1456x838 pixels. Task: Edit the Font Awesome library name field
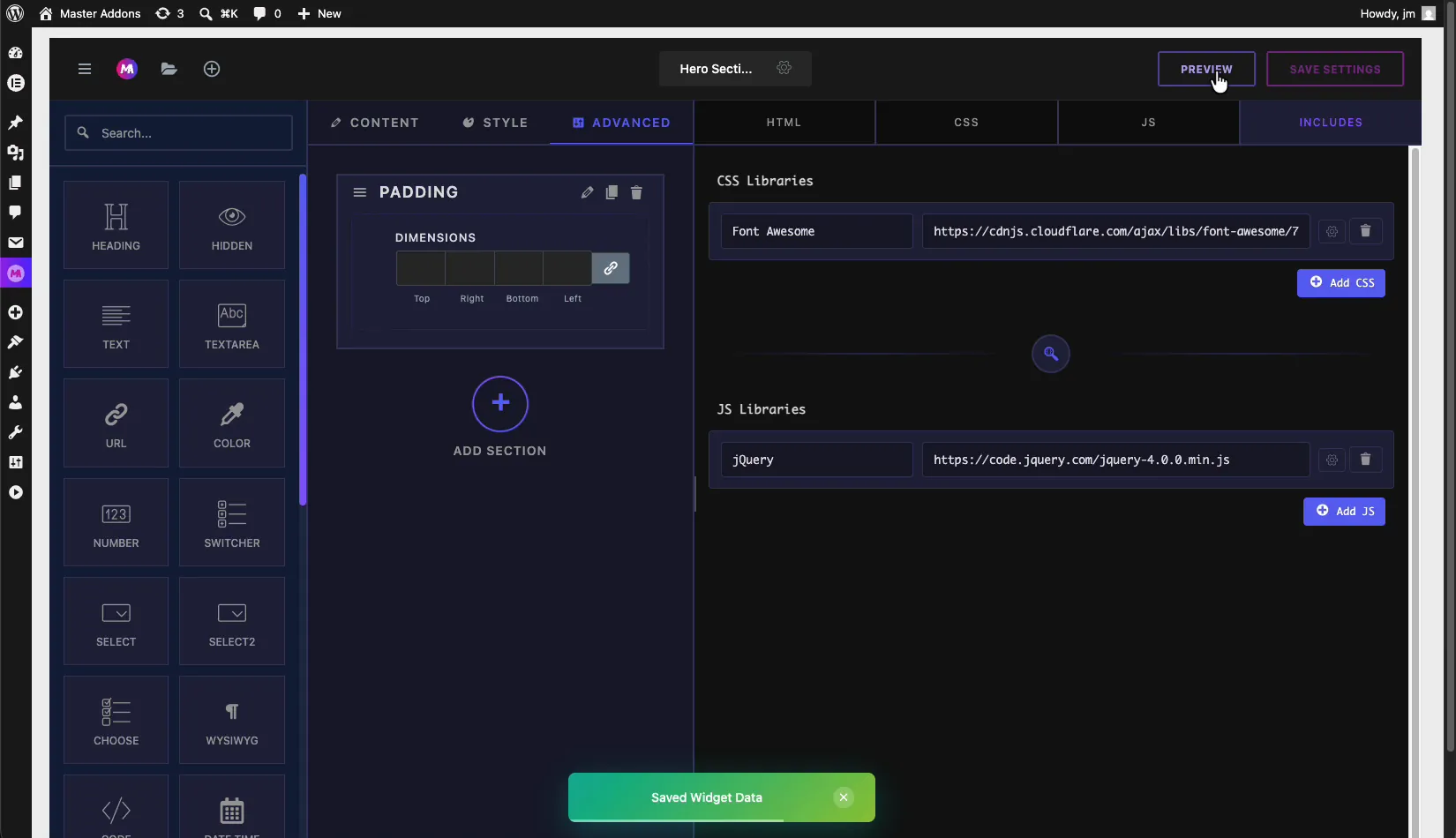tap(816, 231)
